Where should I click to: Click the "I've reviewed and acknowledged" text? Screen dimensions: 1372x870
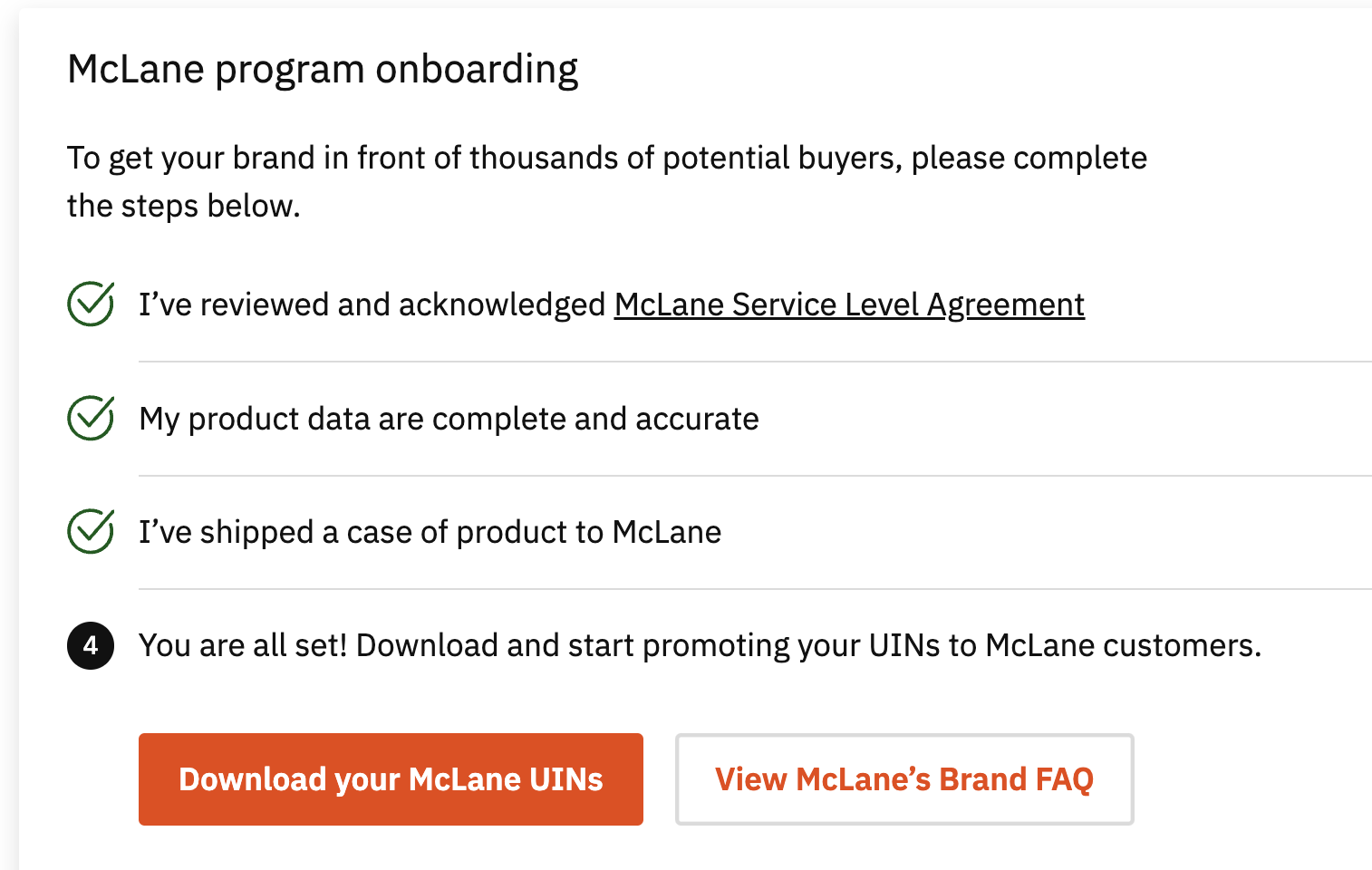click(x=372, y=304)
